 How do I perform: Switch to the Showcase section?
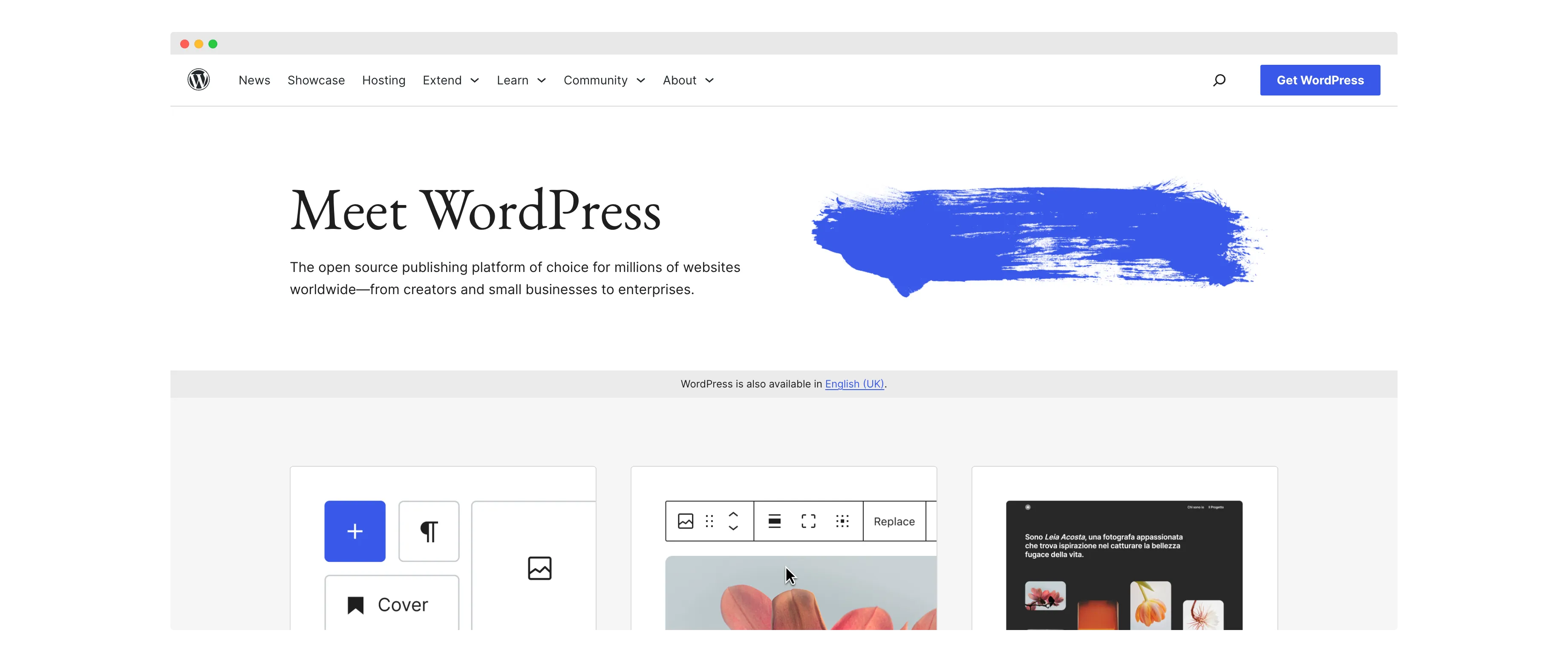click(315, 80)
